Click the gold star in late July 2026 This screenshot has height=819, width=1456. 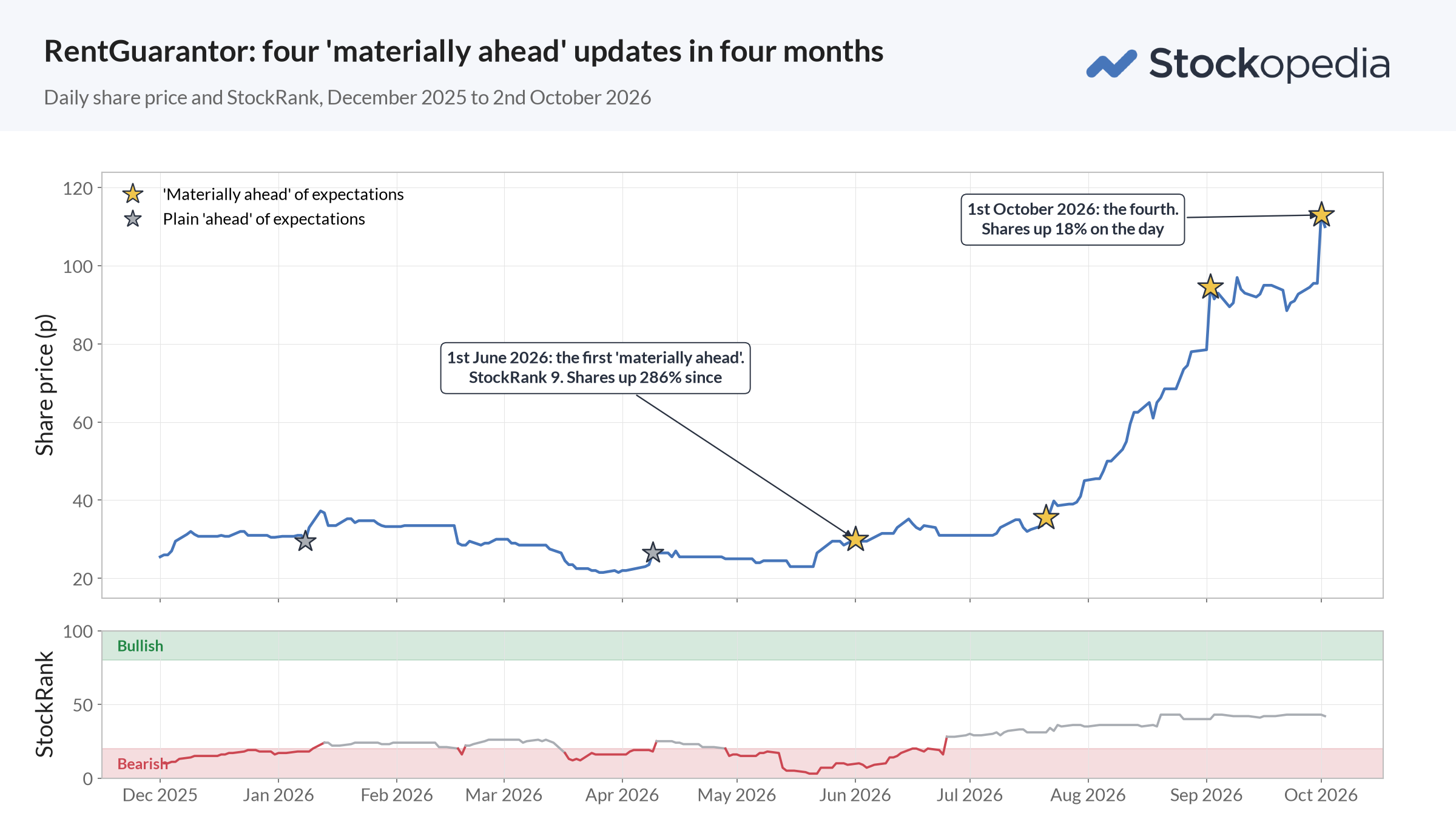point(1046,517)
